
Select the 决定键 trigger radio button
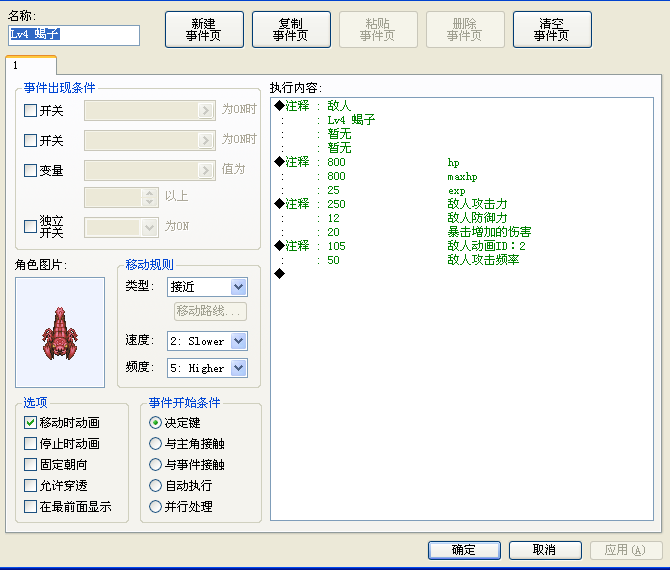tap(155, 423)
